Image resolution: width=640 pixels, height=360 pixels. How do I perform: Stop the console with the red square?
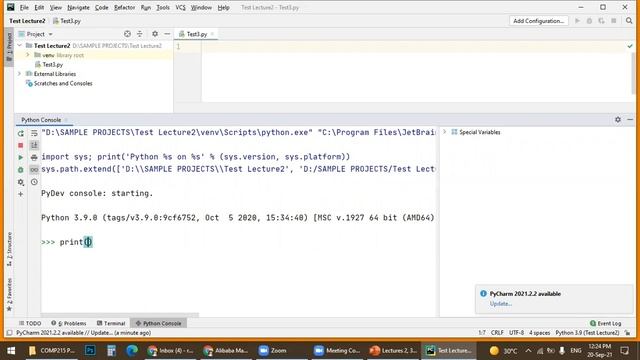tap(21, 145)
